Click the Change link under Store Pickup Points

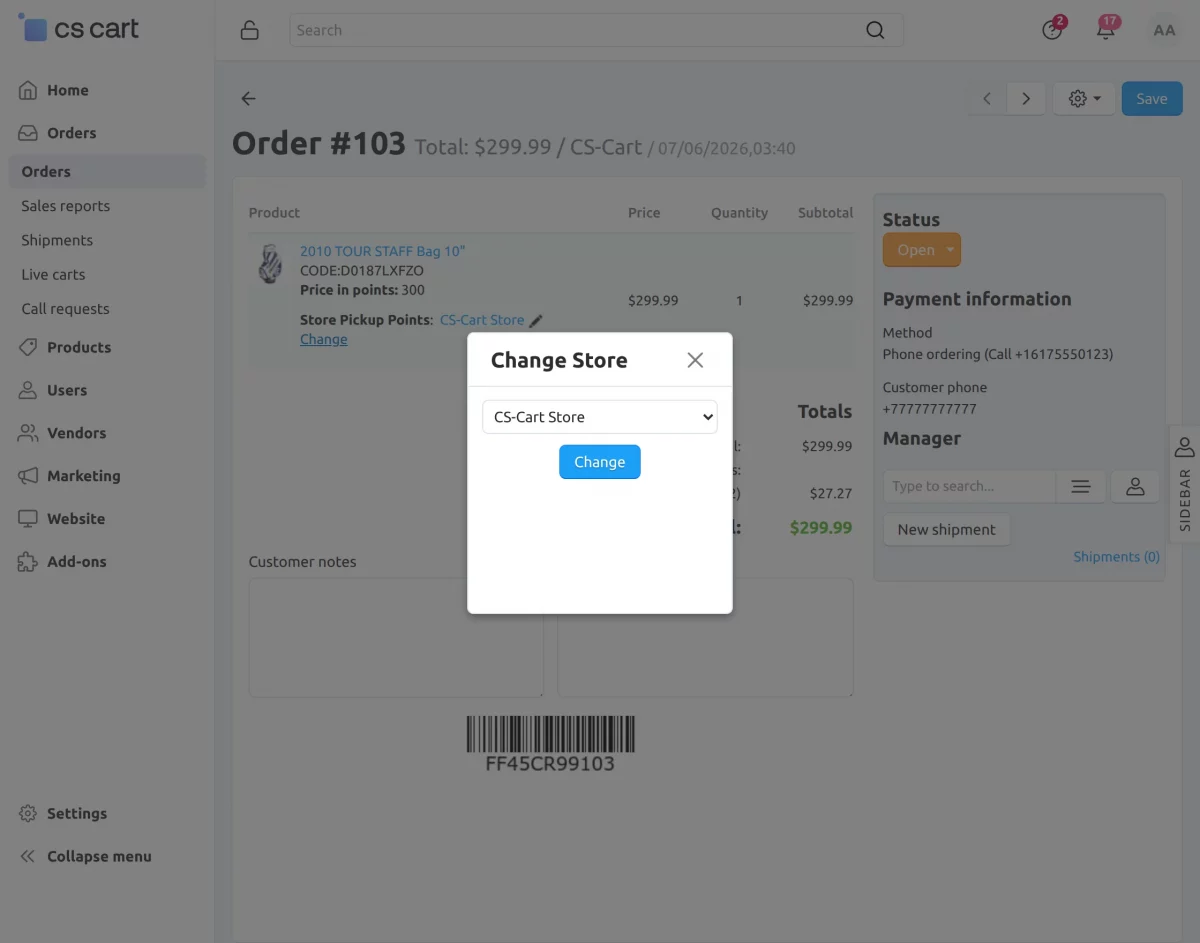[x=324, y=339]
